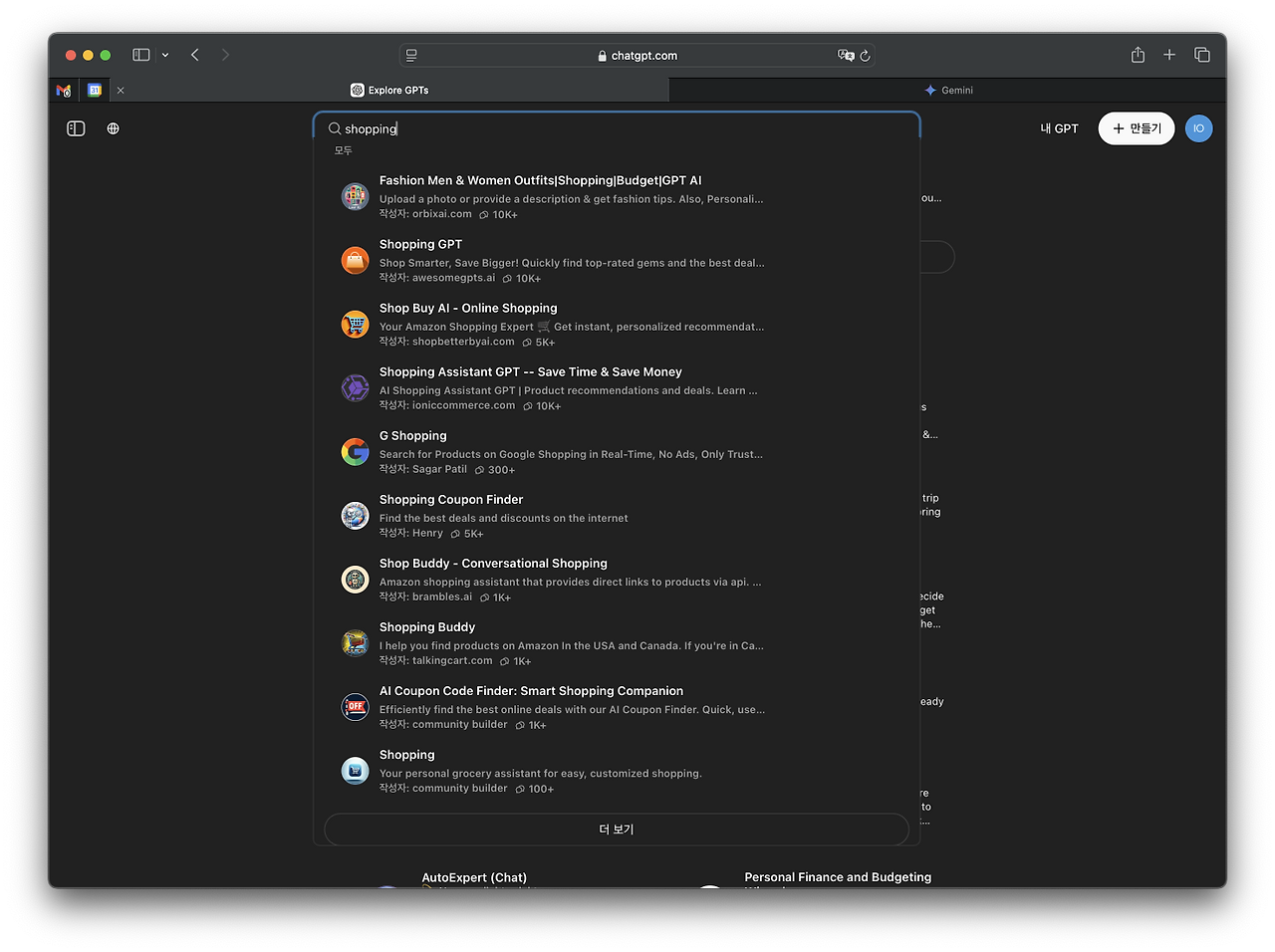Open Shop Buy AI - Online Shopping title

click(468, 308)
